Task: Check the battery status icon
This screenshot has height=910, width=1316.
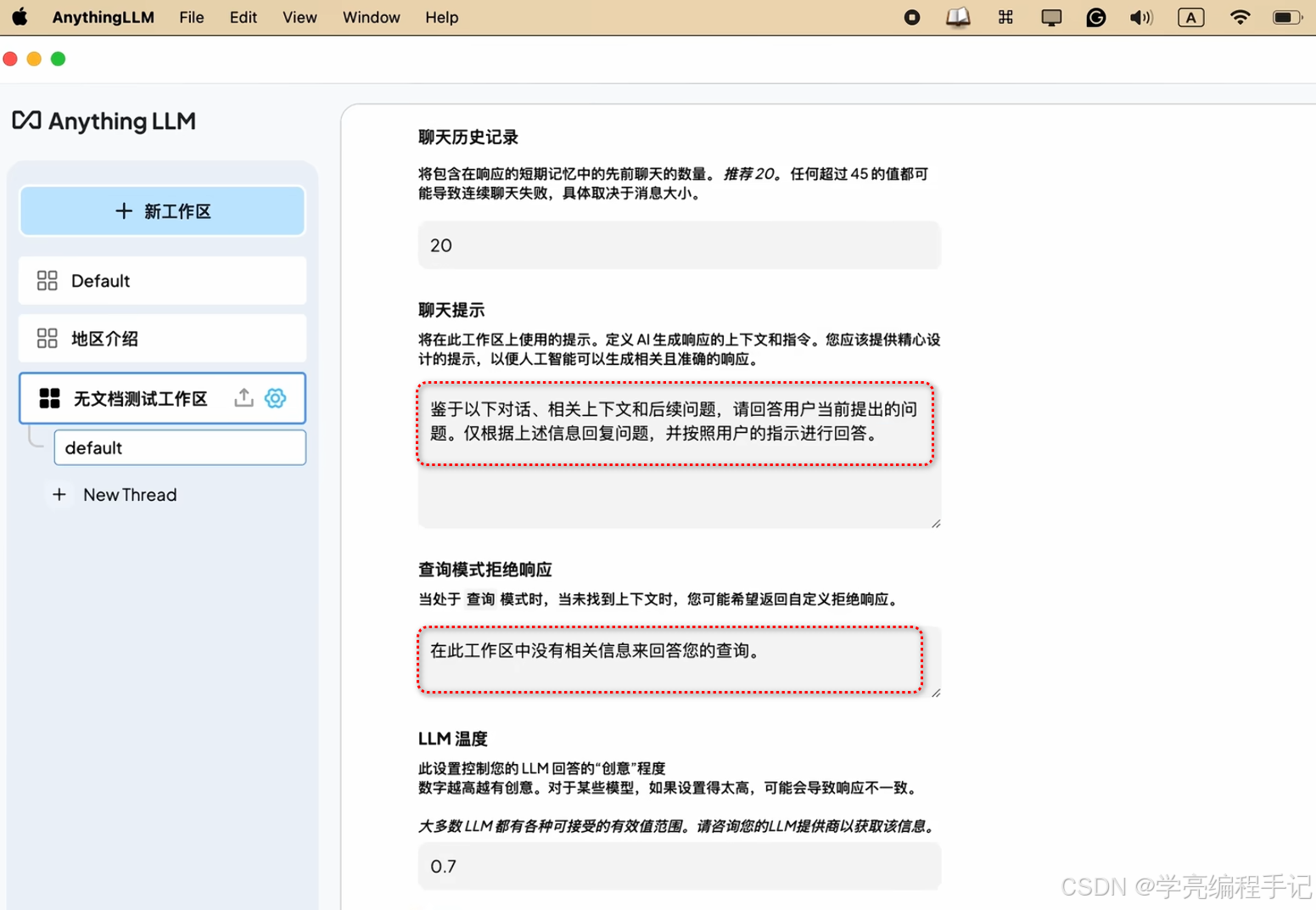Action: tap(1287, 17)
